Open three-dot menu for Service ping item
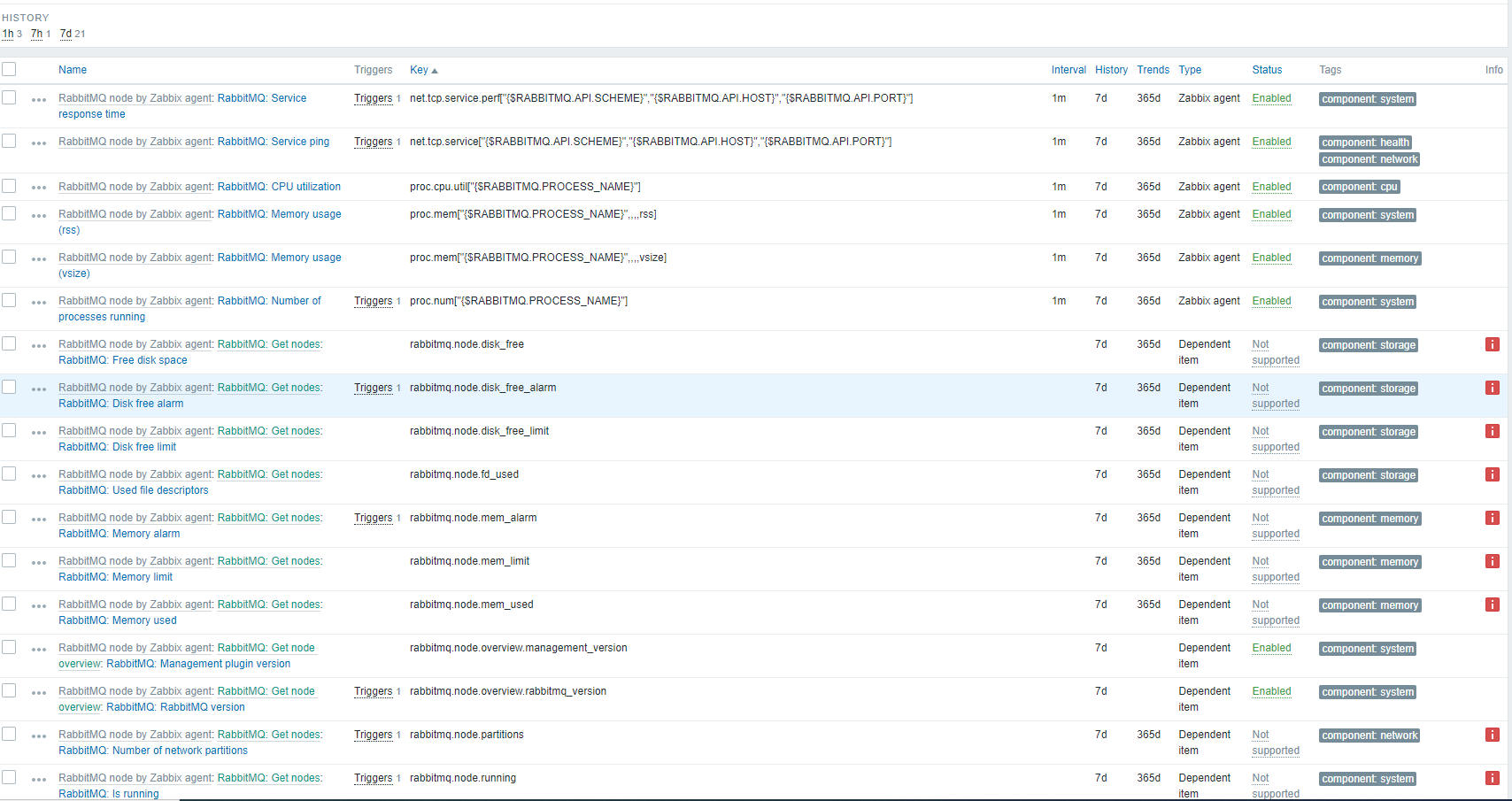The height and width of the screenshot is (801, 1512). [x=39, y=142]
